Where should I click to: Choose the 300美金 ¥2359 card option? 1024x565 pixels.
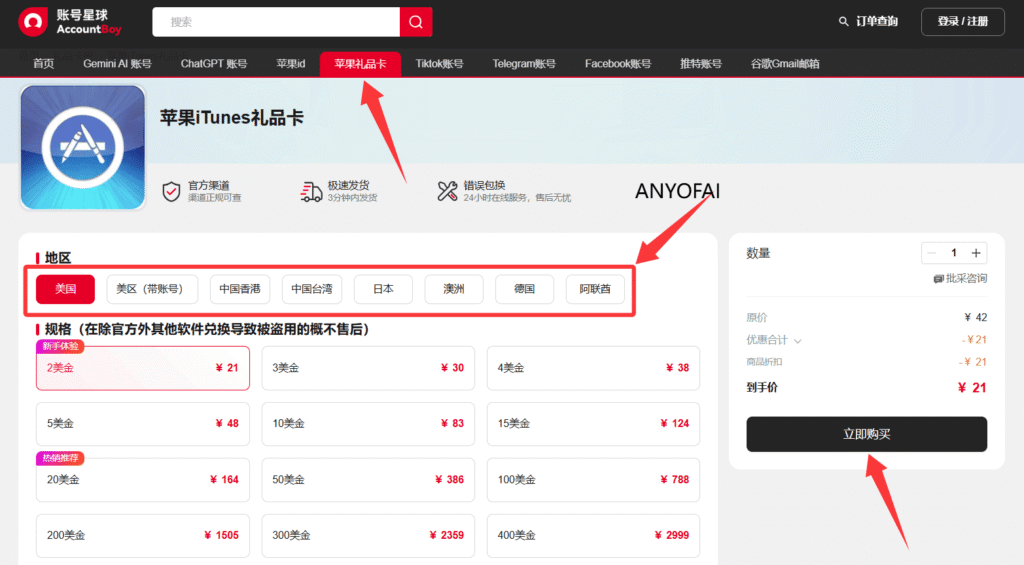click(368, 535)
